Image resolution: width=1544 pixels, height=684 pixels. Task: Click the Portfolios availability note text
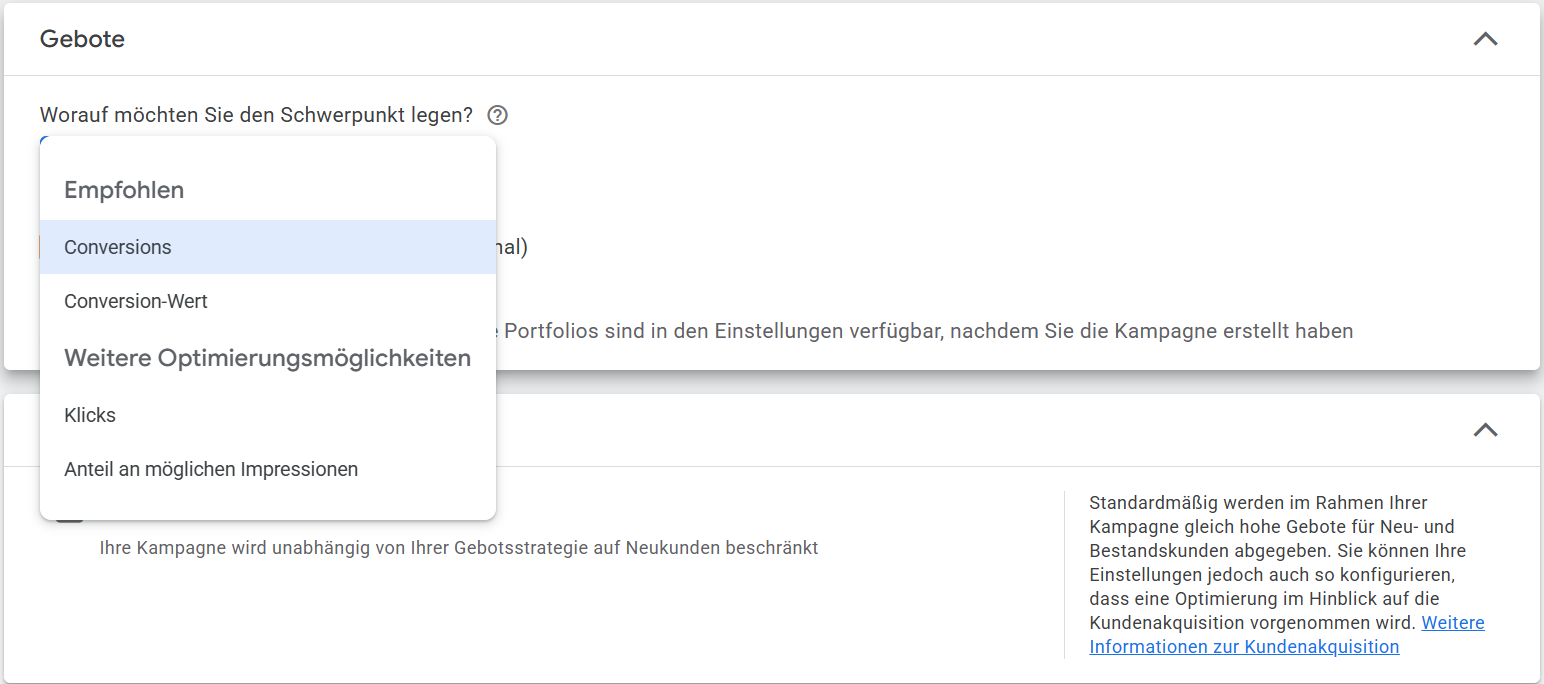(927, 331)
